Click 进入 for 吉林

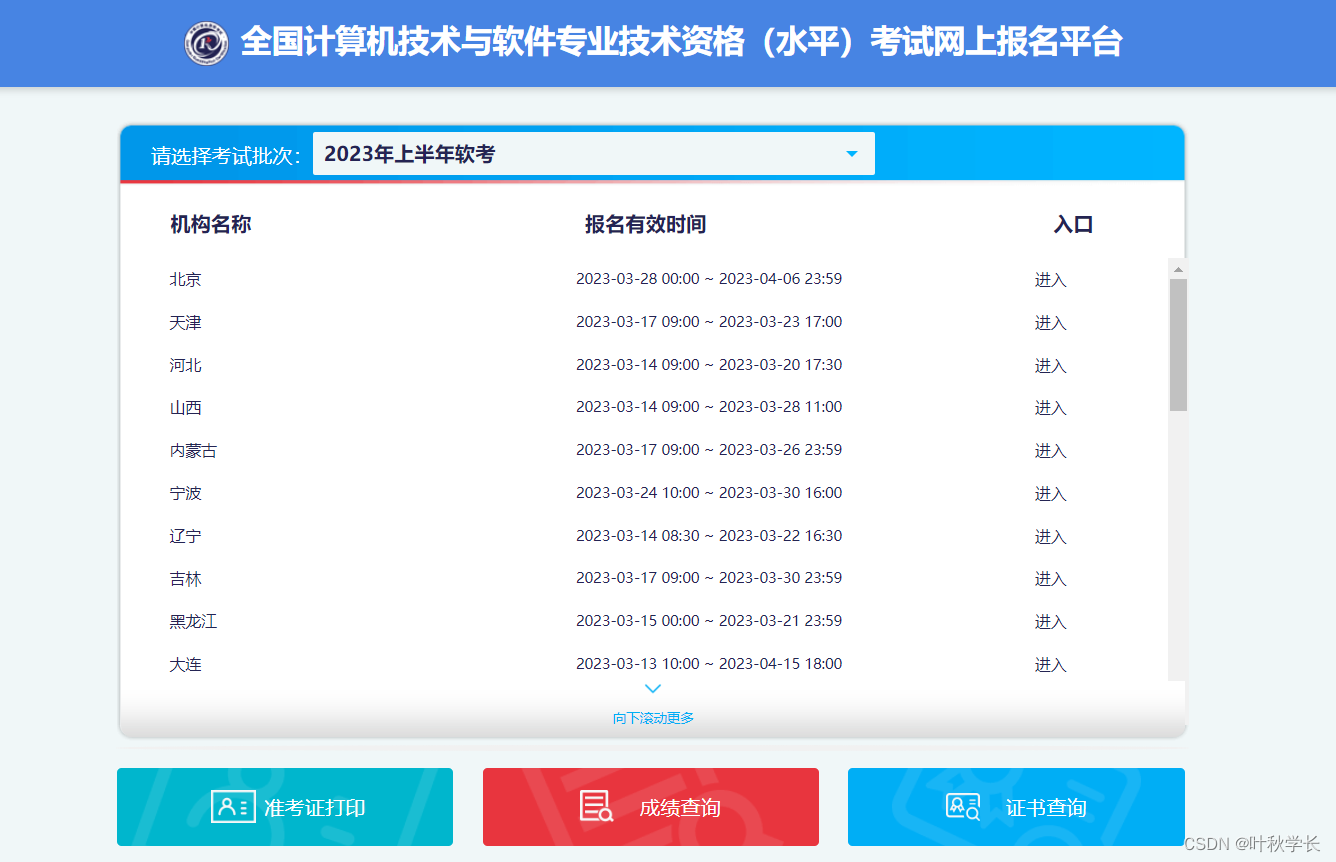click(x=1051, y=579)
